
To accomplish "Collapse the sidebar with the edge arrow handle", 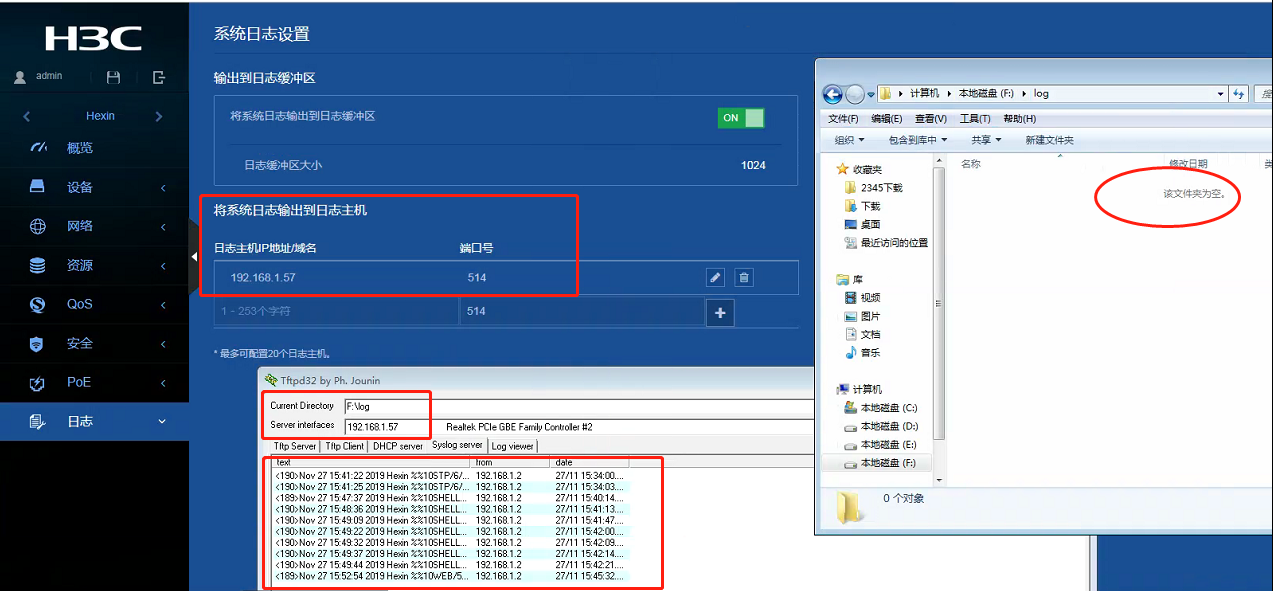I will pos(194,257).
